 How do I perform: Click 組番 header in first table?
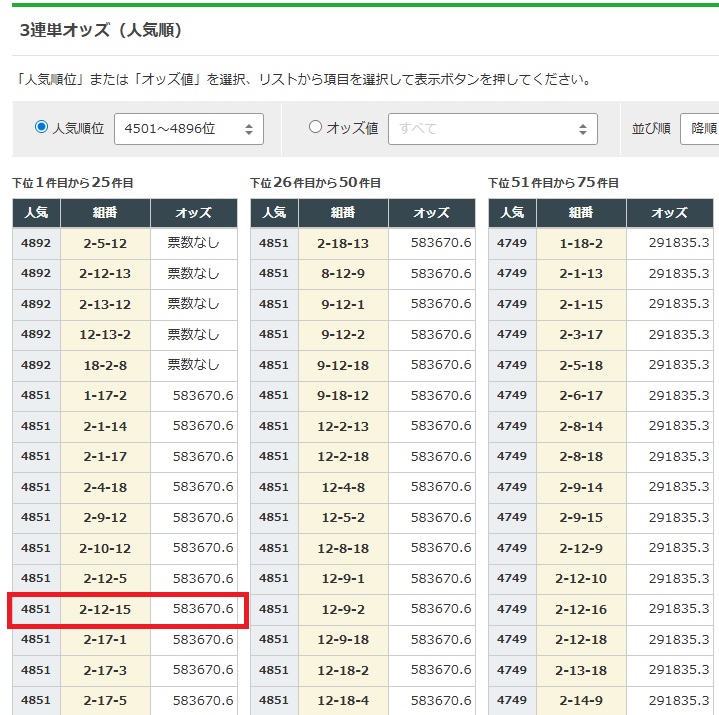tap(105, 213)
